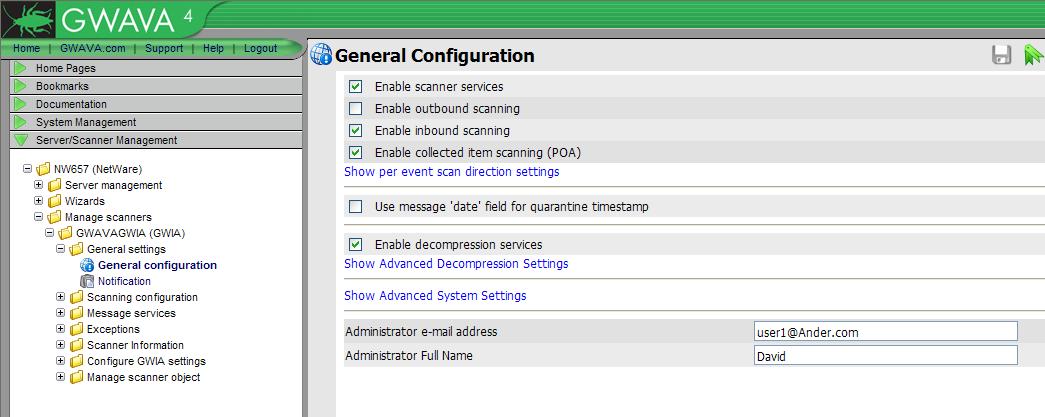
Task: Click the Manage scanners folder icon
Action: tap(55, 217)
